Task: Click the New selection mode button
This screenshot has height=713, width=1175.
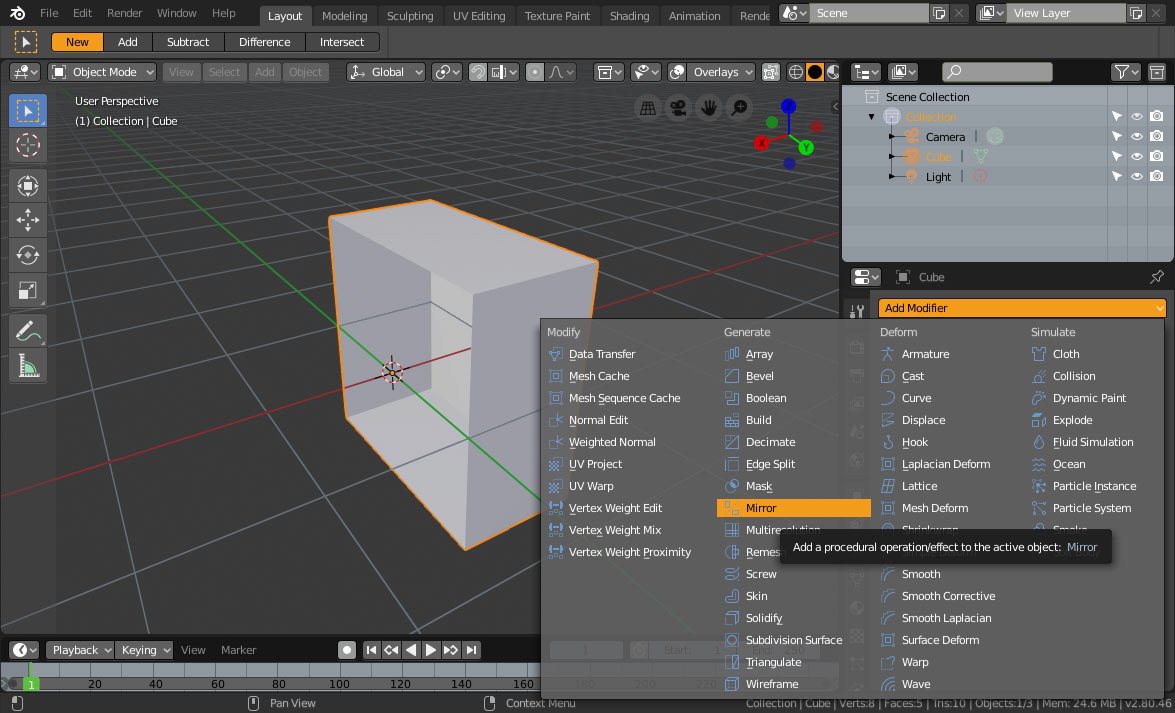Action: point(77,42)
